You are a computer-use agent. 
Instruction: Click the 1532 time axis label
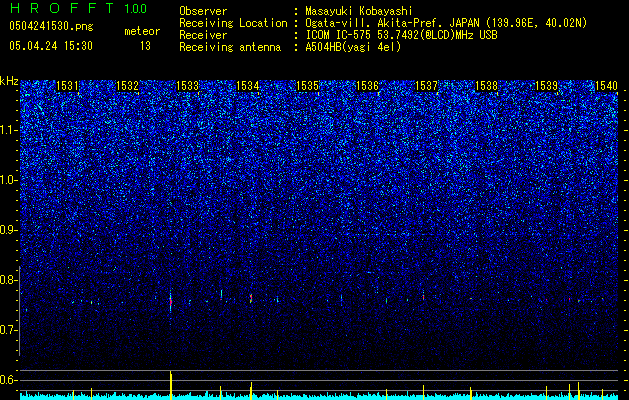[127, 86]
